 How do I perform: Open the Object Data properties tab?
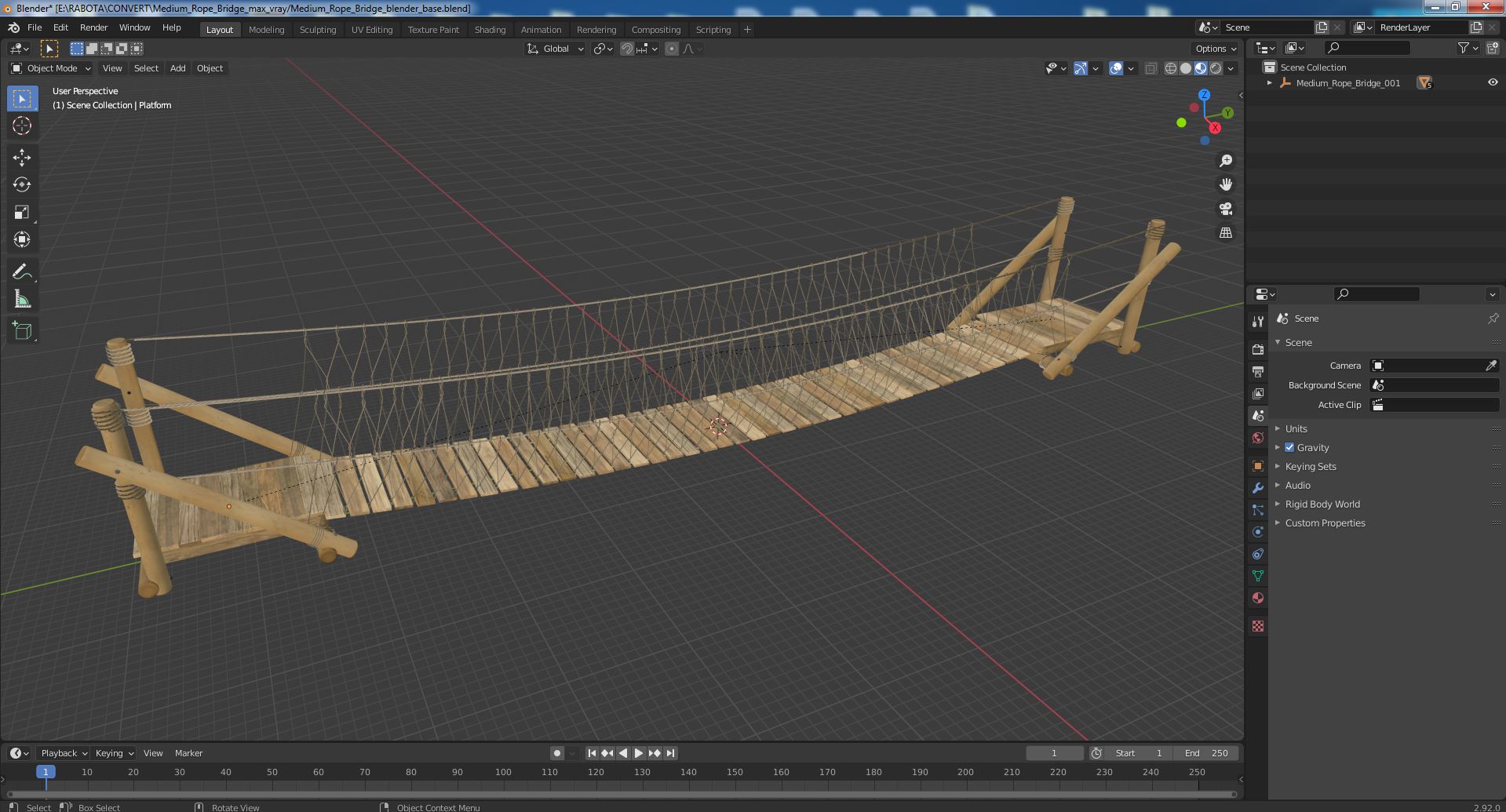coord(1258,576)
